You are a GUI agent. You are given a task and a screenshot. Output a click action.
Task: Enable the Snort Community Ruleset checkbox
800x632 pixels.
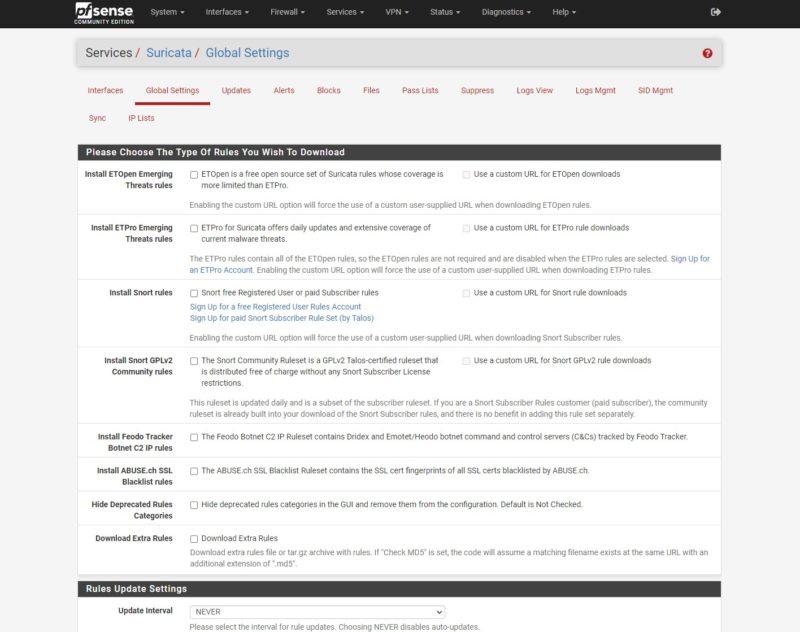(x=194, y=361)
